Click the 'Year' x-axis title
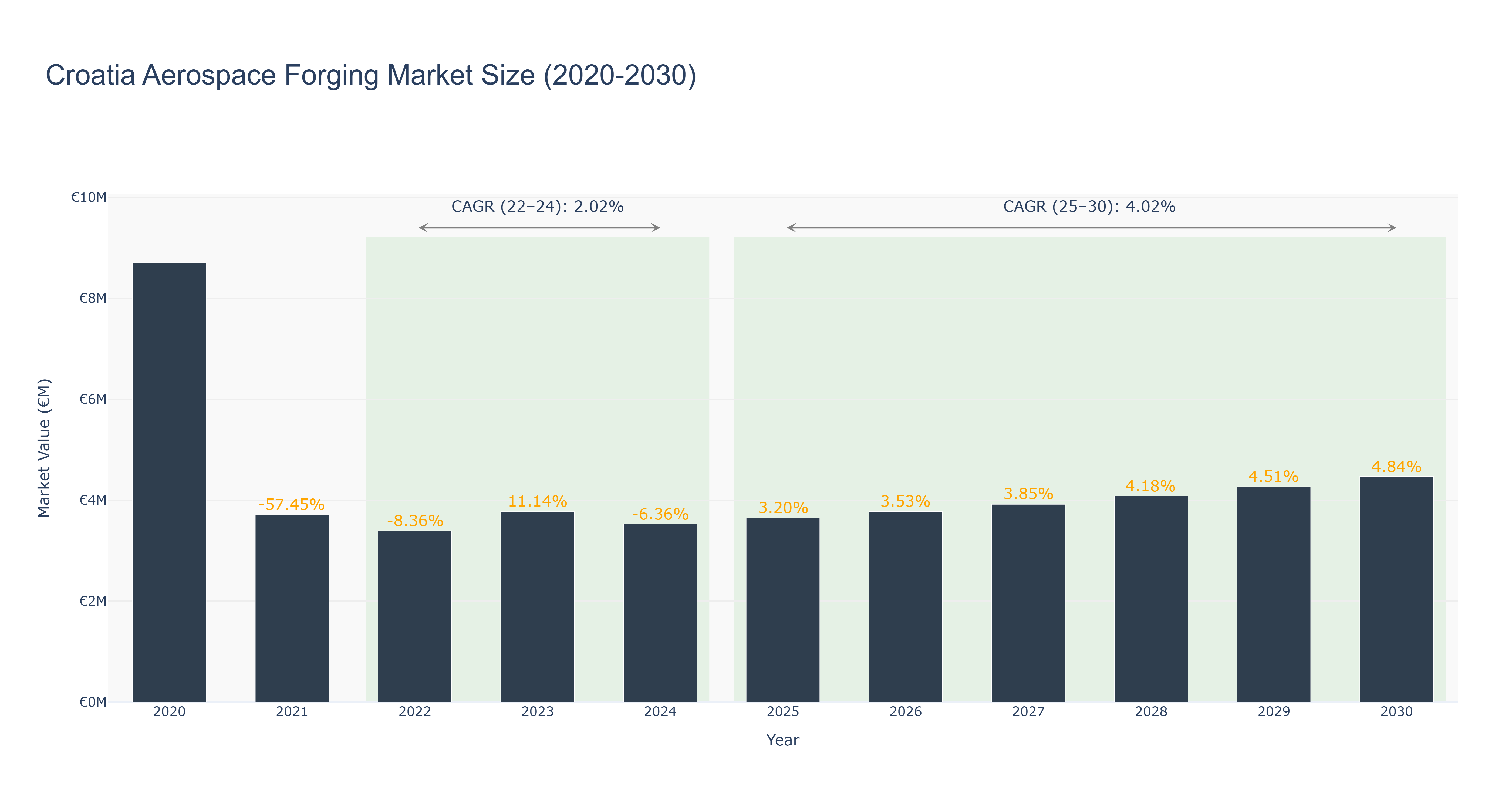The image size is (1512, 810). [x=782, y=740]
